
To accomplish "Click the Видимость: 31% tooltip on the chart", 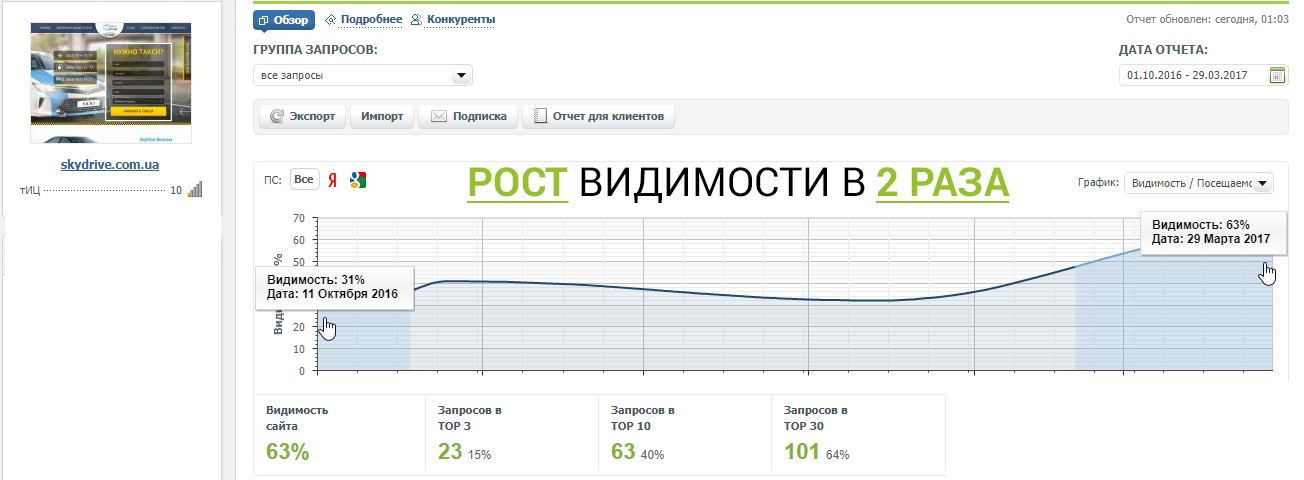I will pyautogui.click(x=334, y=287).
